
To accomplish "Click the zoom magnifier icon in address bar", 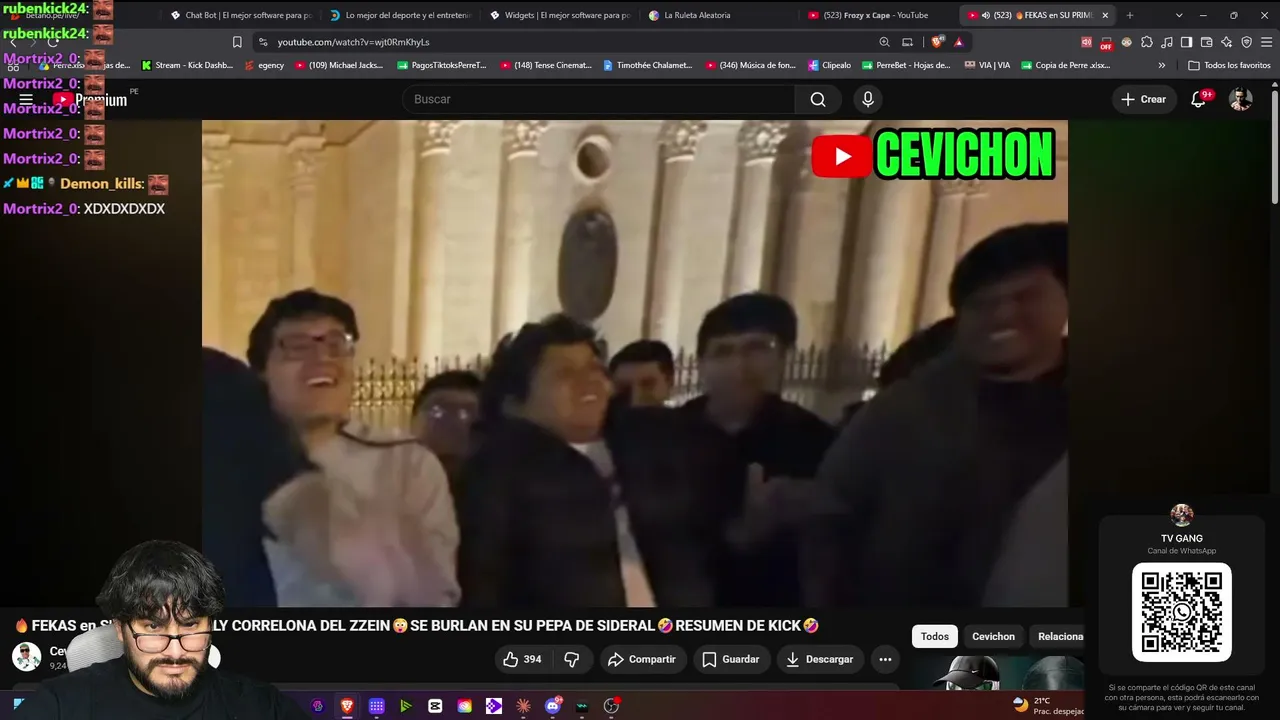I will point(884,42).
